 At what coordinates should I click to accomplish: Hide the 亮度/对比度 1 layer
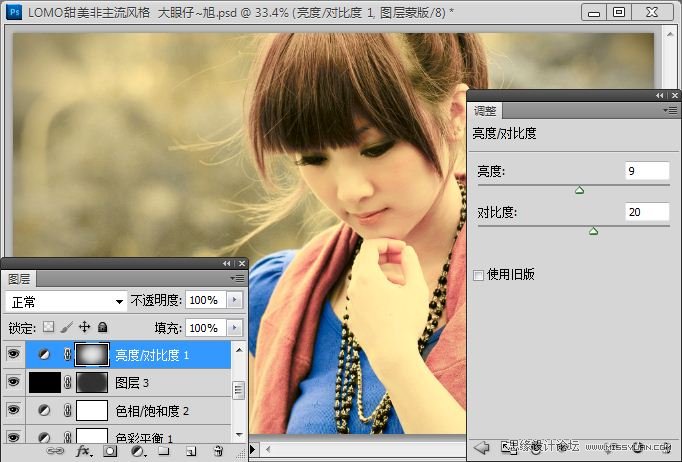pyautogui.click(x=13, y=354)
